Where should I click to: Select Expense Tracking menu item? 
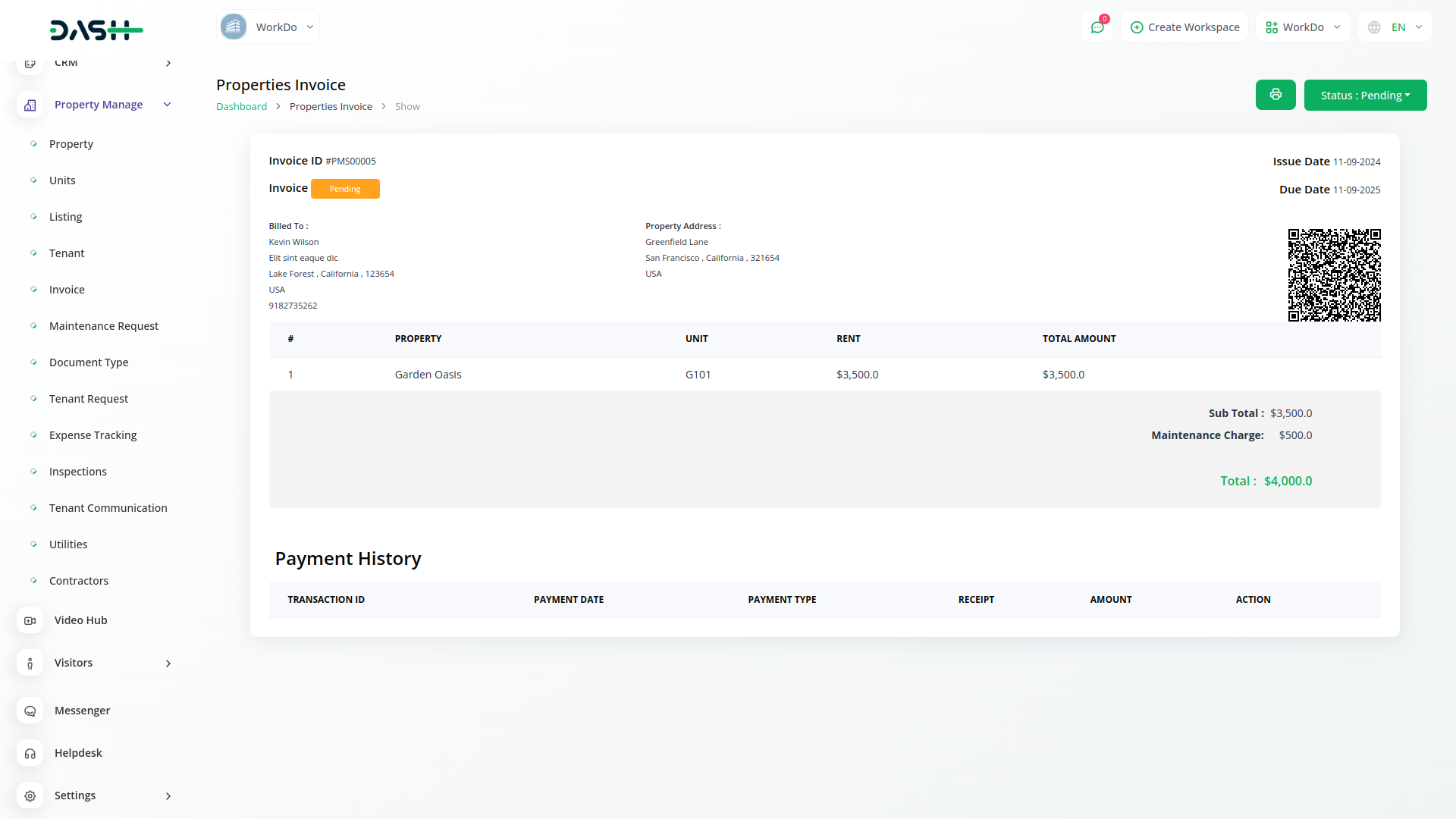(93, 435)
